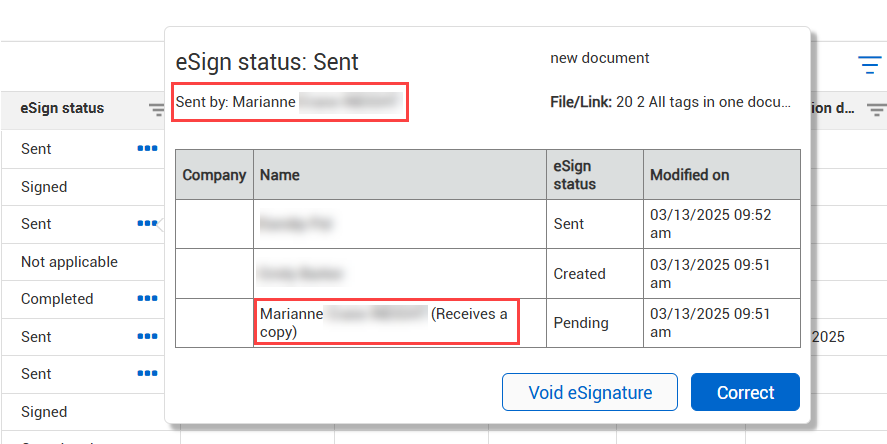Screen dimensions: 887x444
Task: Click the blue Correct button
Action: (x=745, y=392)
